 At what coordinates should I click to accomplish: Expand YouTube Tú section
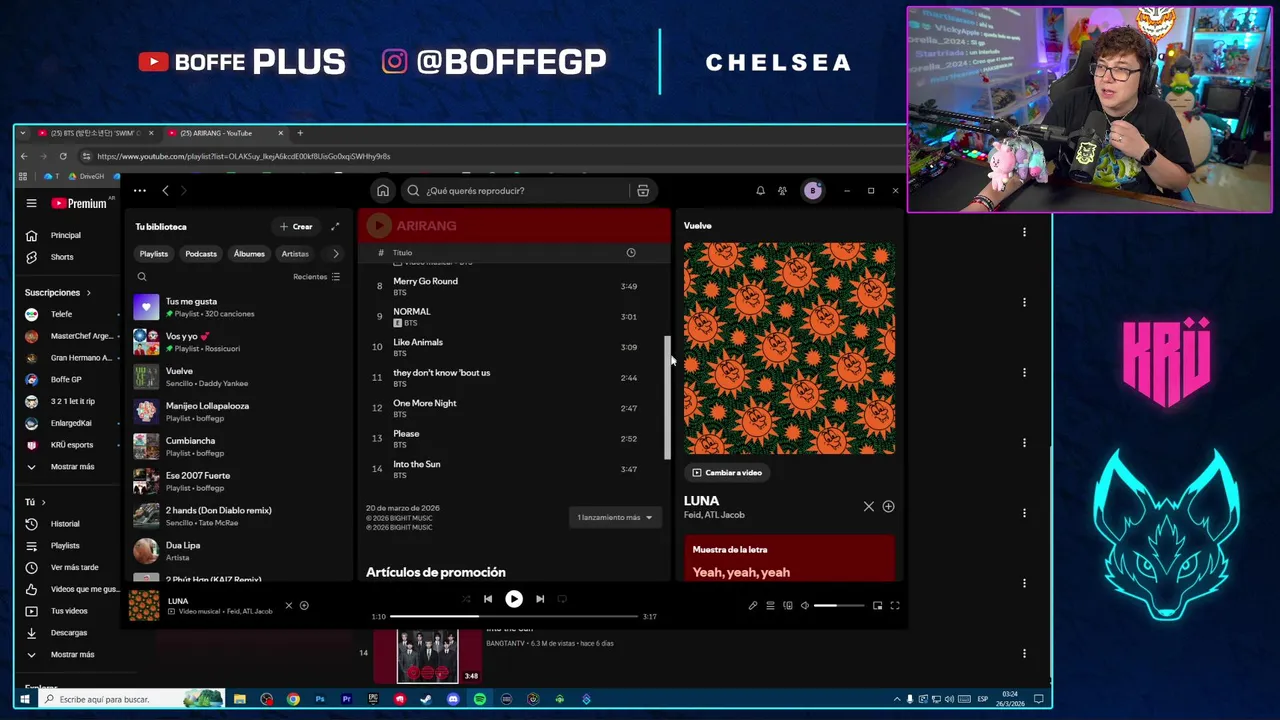[x=35, y=502]
